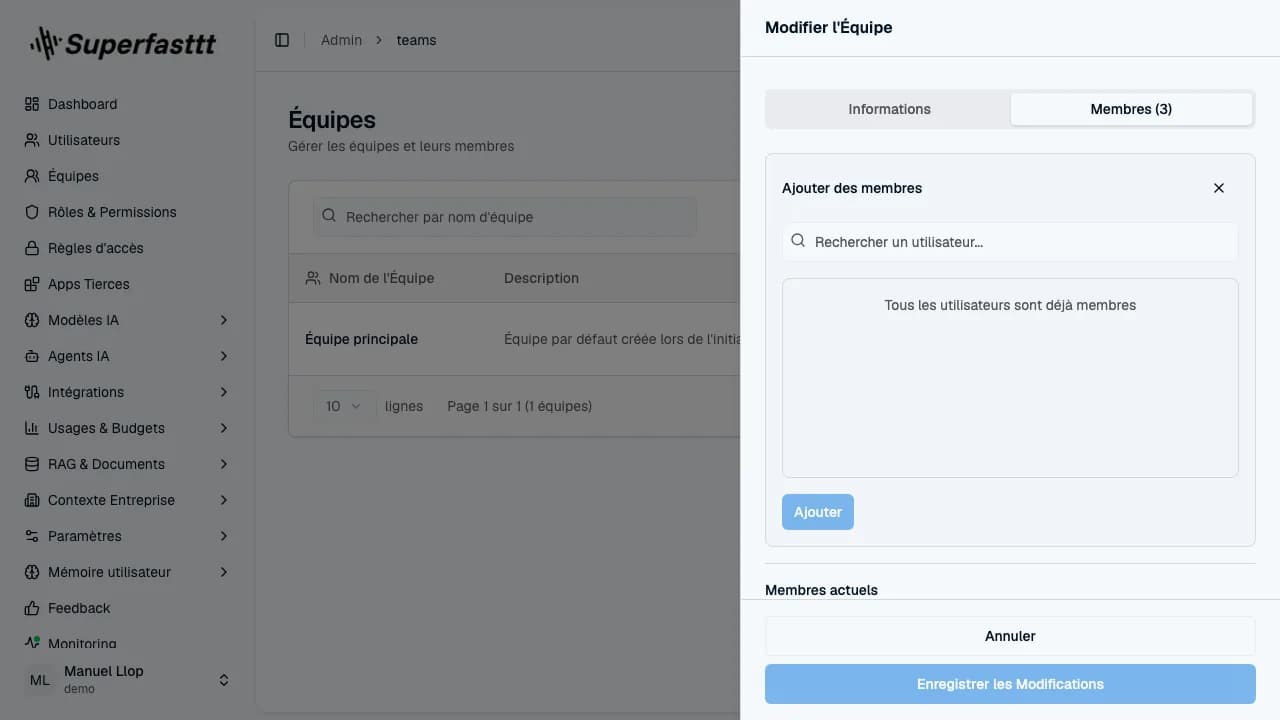Click the Annuler button
1280x720 pixels.
[1010, 636]
